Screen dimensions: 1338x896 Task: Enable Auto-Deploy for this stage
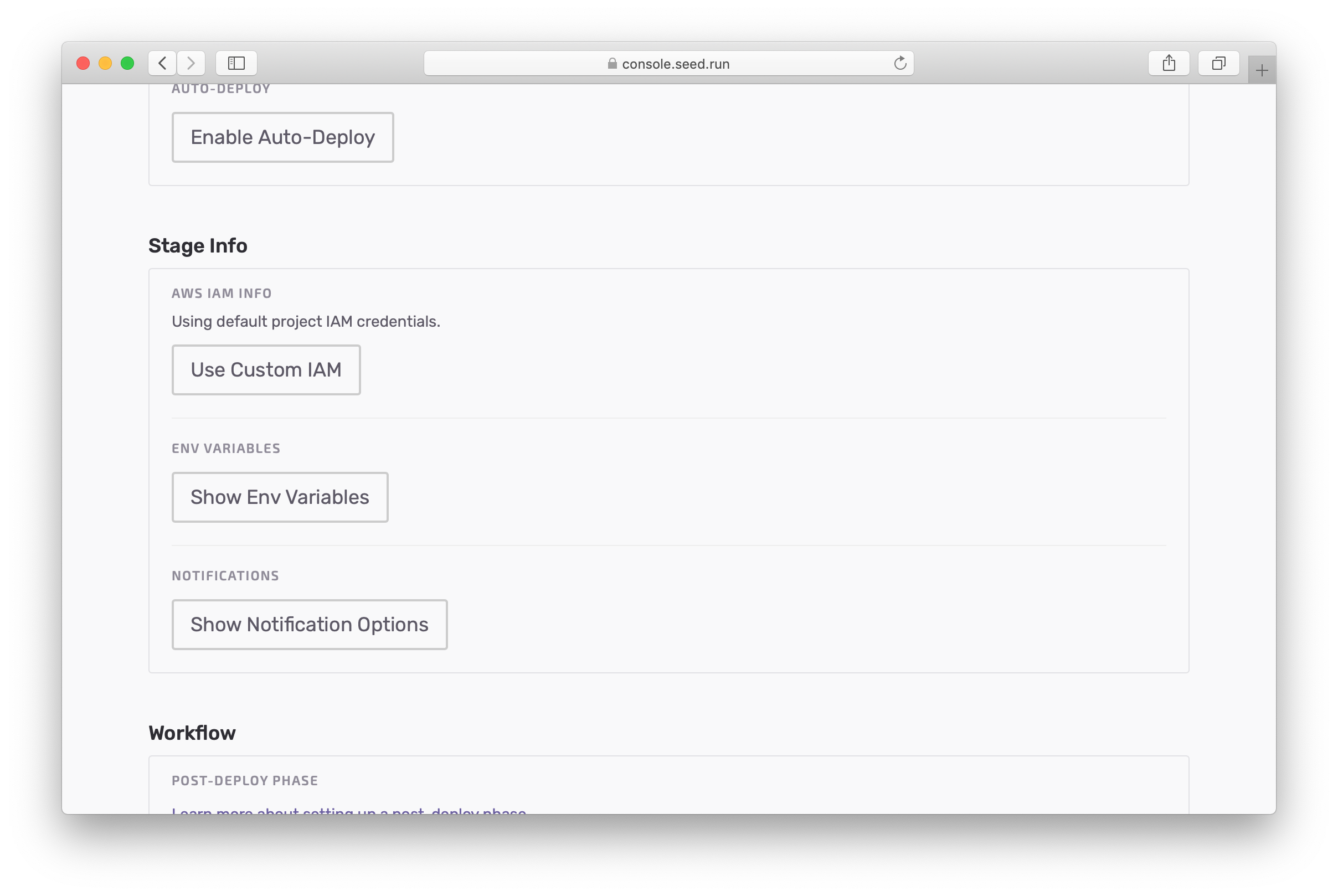point(283,137)
